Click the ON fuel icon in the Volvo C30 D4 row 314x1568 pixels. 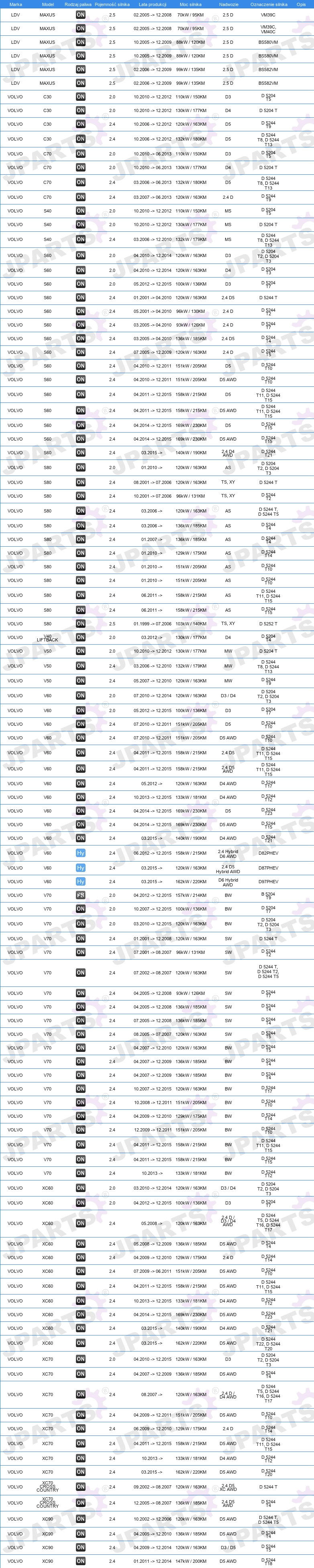pyautogui.click(x=80, y=111)
